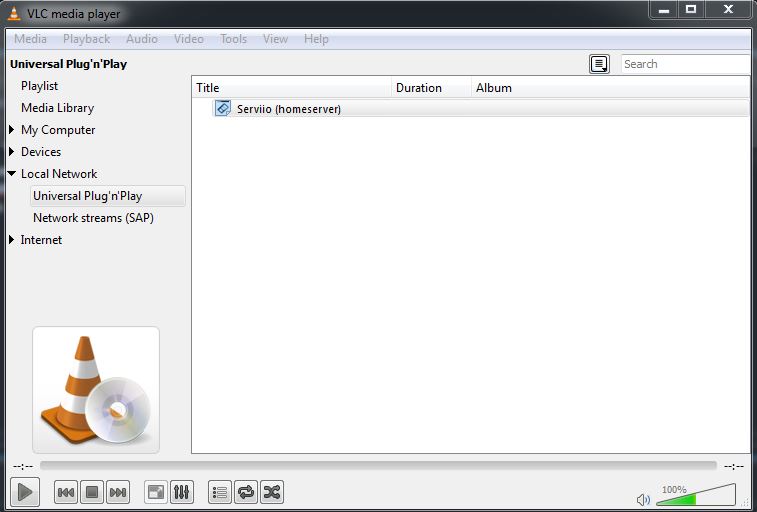
Task: Click the previous track button
Action: pyautogui.click(x=66, y=492)
